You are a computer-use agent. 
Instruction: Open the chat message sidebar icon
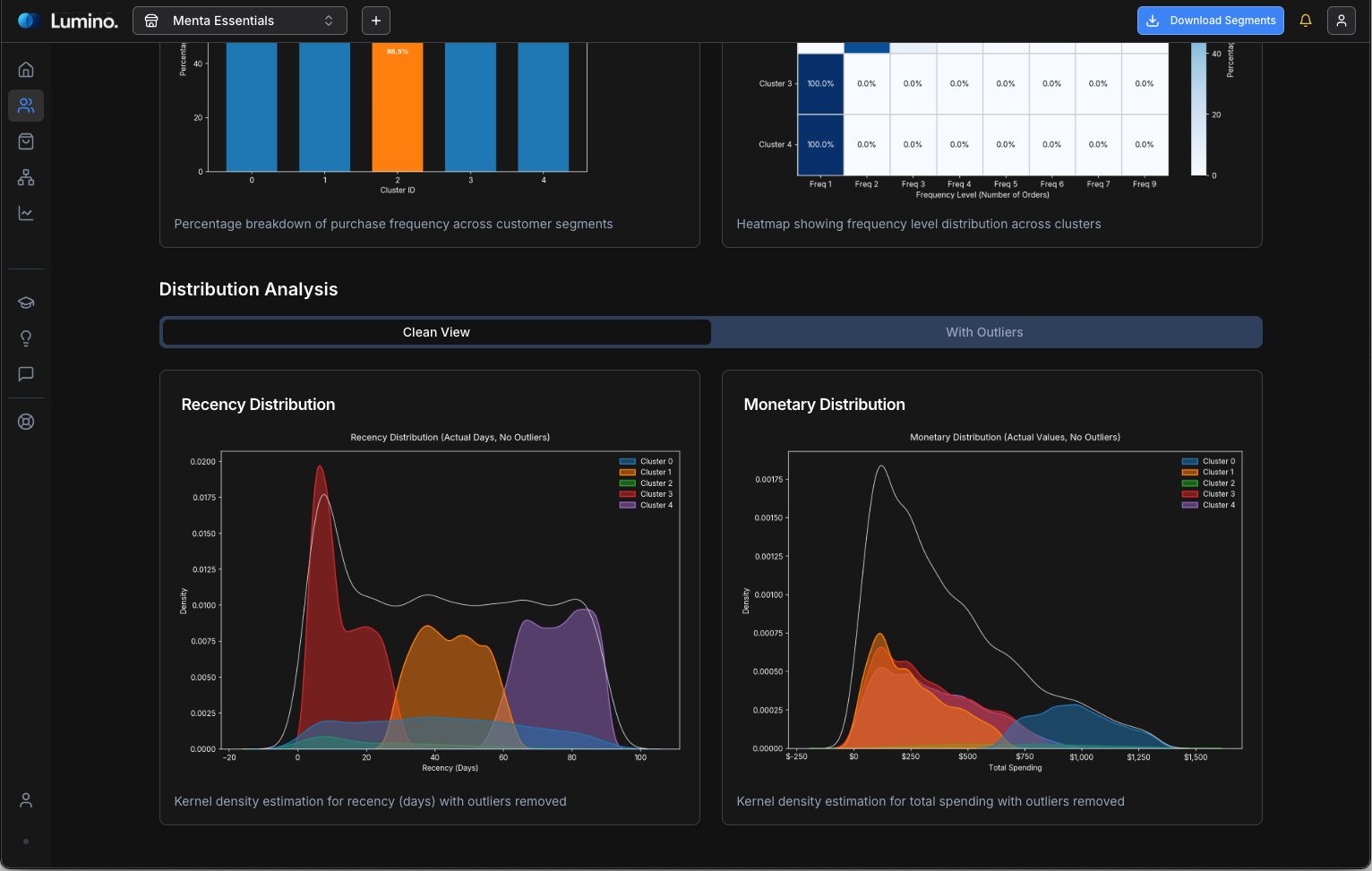tap(26, 374)
